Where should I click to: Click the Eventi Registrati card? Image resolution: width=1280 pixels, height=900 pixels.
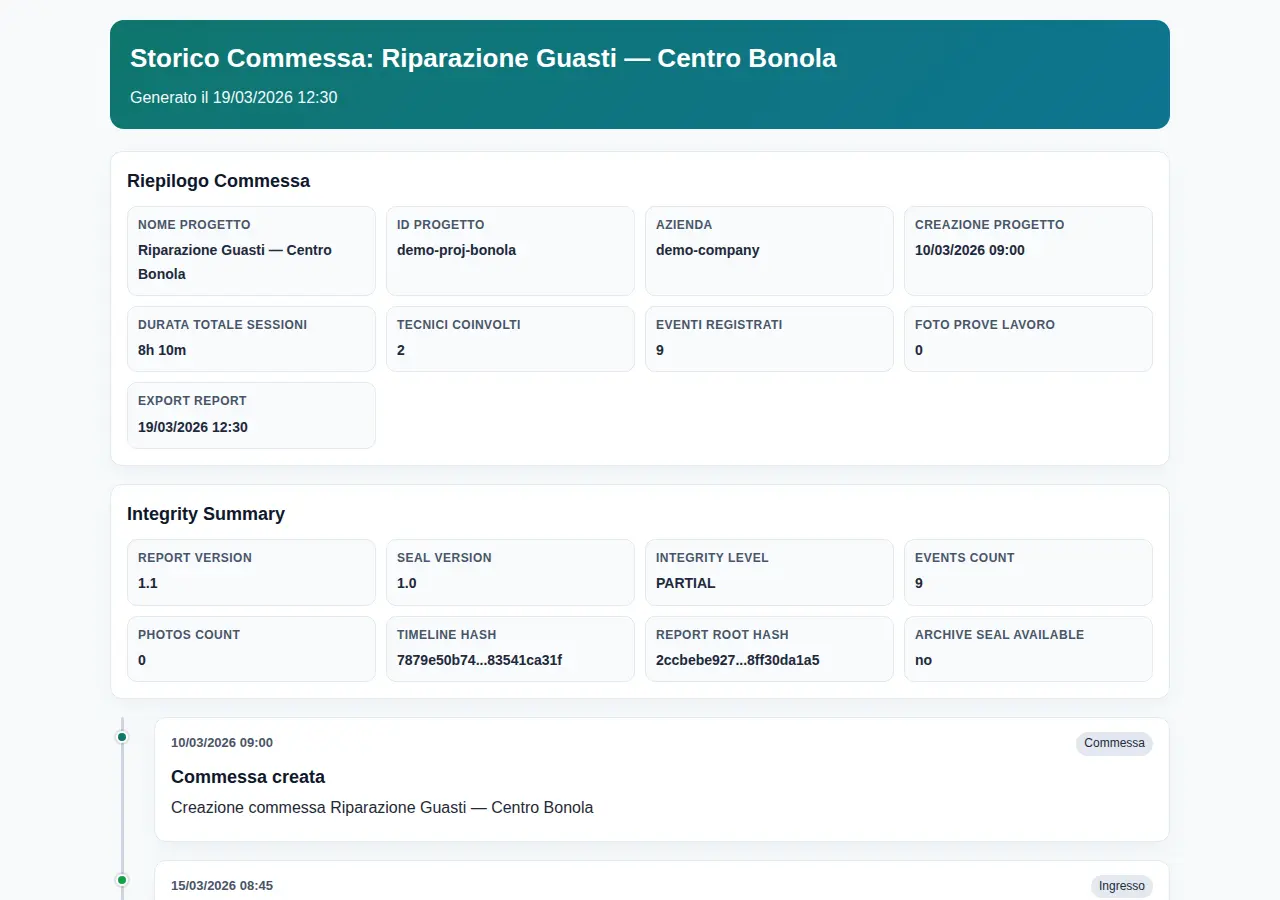768,338
